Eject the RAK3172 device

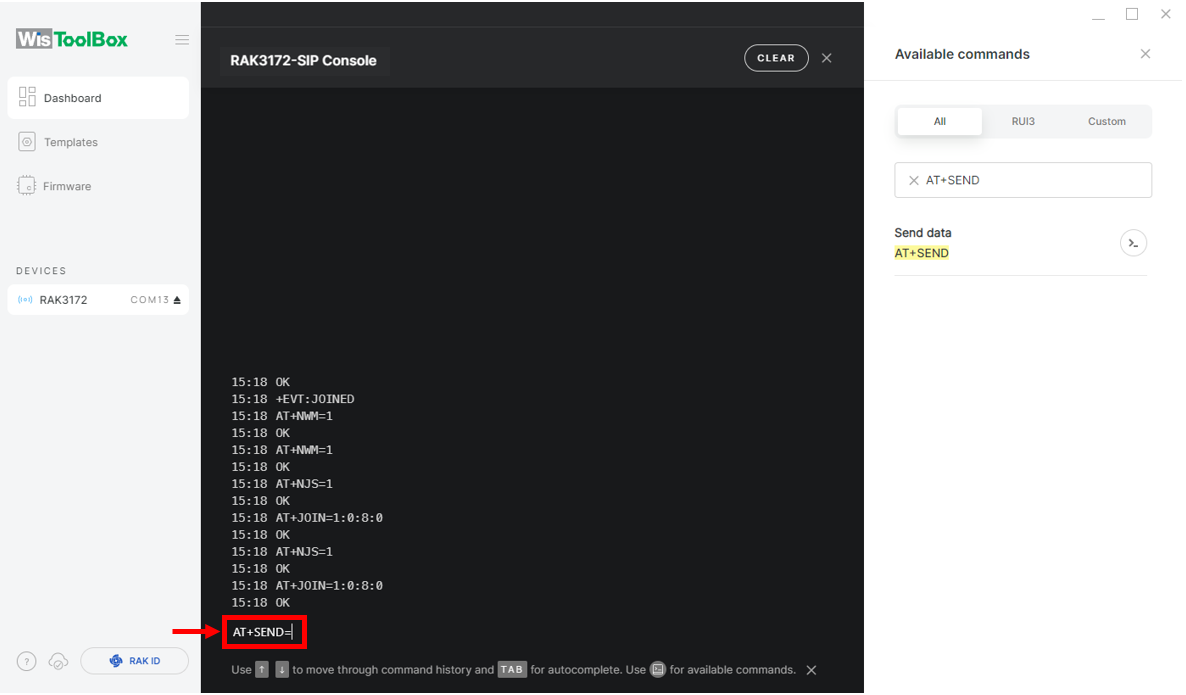177,299
